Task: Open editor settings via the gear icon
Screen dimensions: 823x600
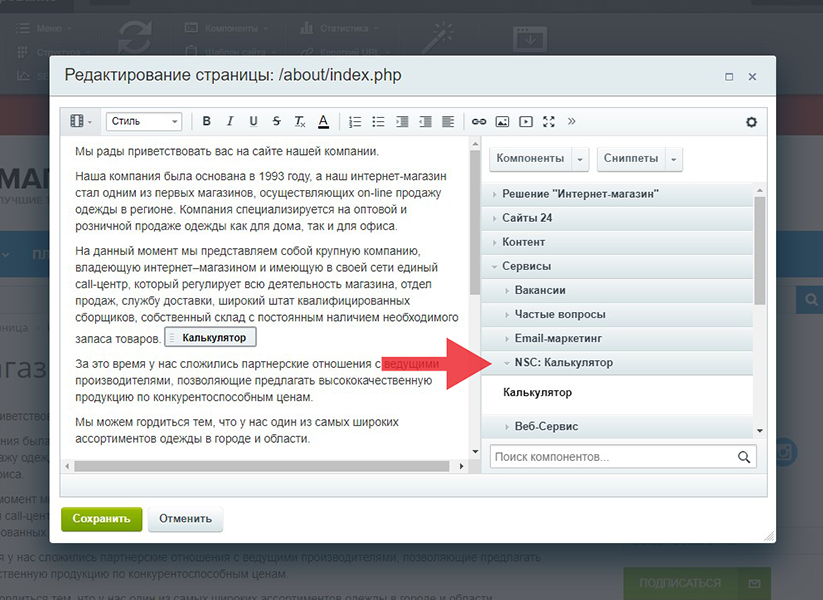Action: tap(752, 122)
